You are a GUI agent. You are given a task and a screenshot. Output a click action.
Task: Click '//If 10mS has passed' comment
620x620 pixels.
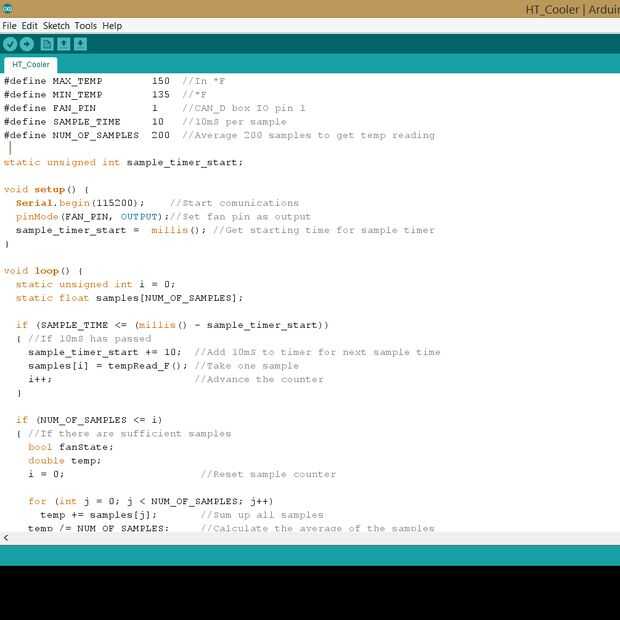pos(90,339)
